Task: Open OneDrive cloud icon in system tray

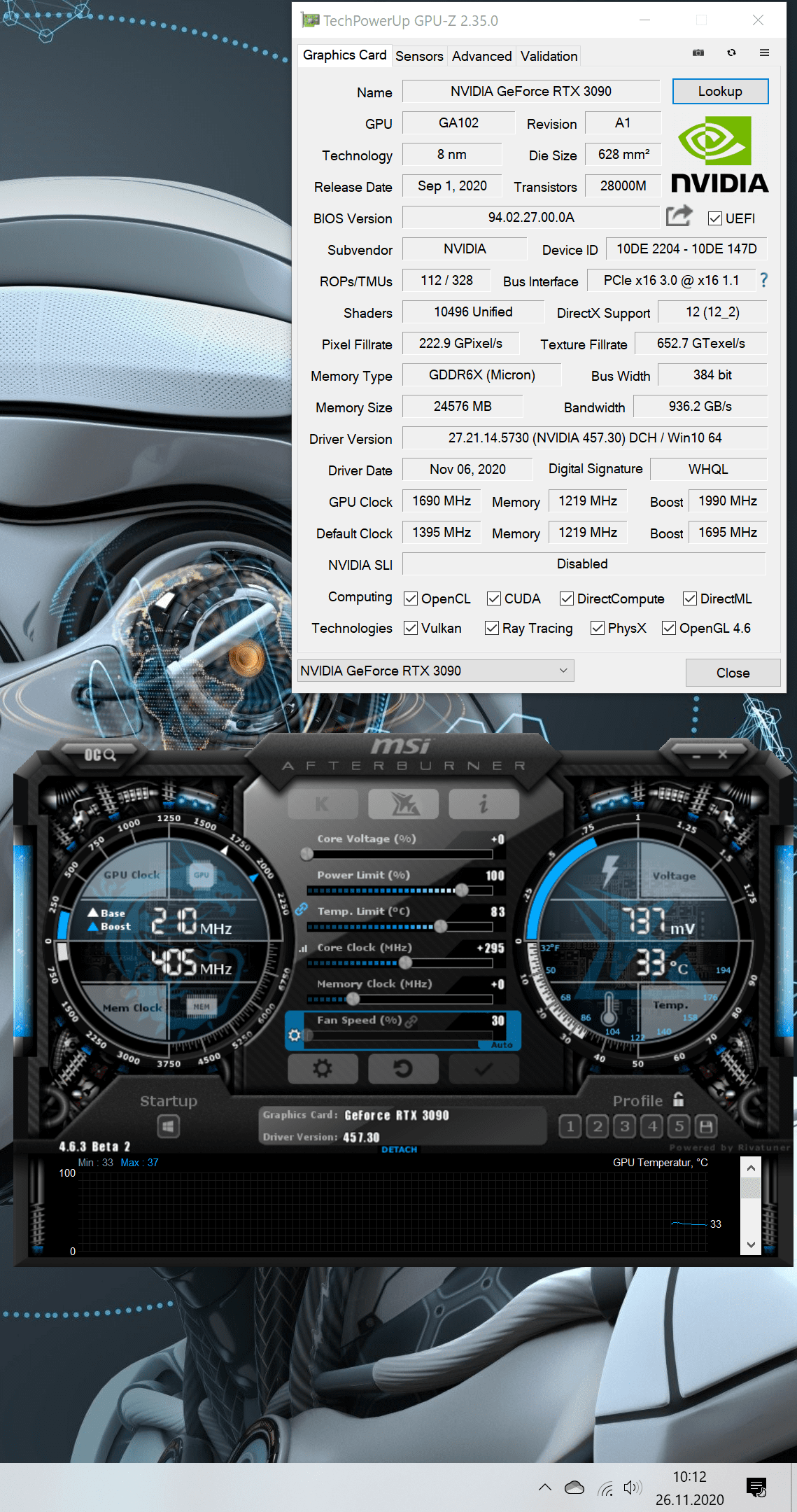Action: click(574, 1487)
